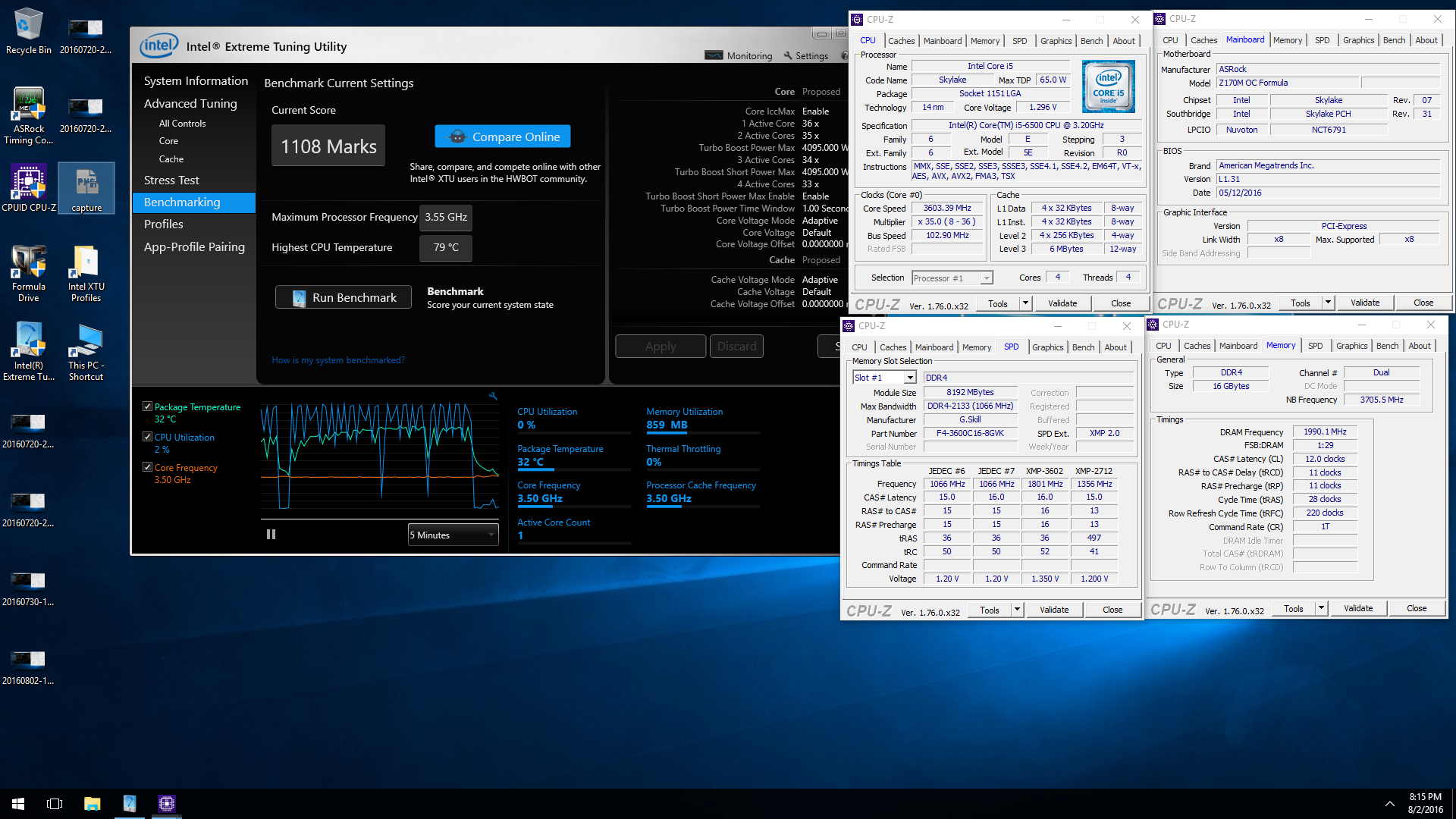Uncheck the CPU Utilization monitor checkbox
Viewport: 1456px width, 819px height.
click(147, 437)
